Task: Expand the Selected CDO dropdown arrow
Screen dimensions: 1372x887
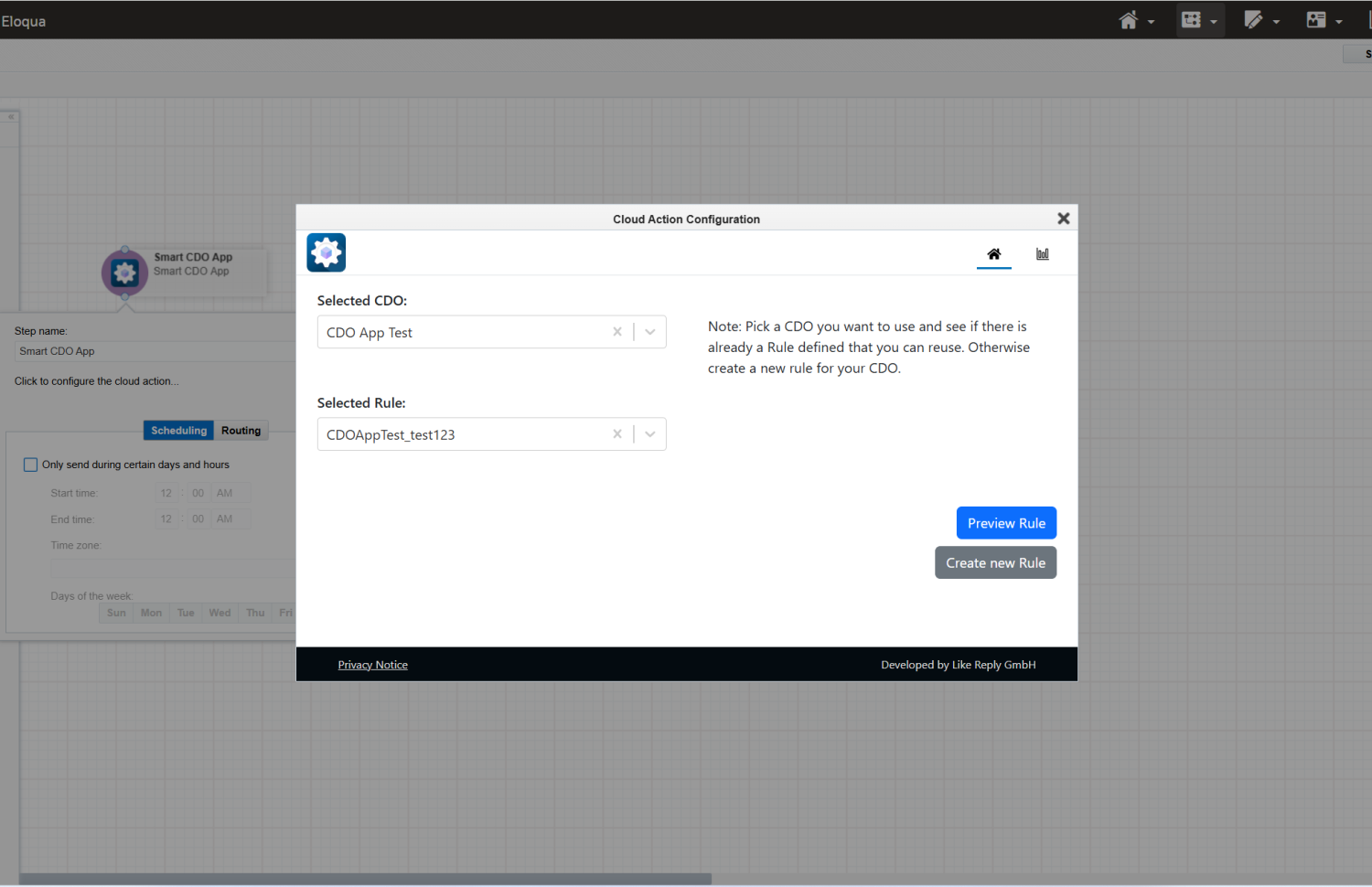Action: pos(650,332)
